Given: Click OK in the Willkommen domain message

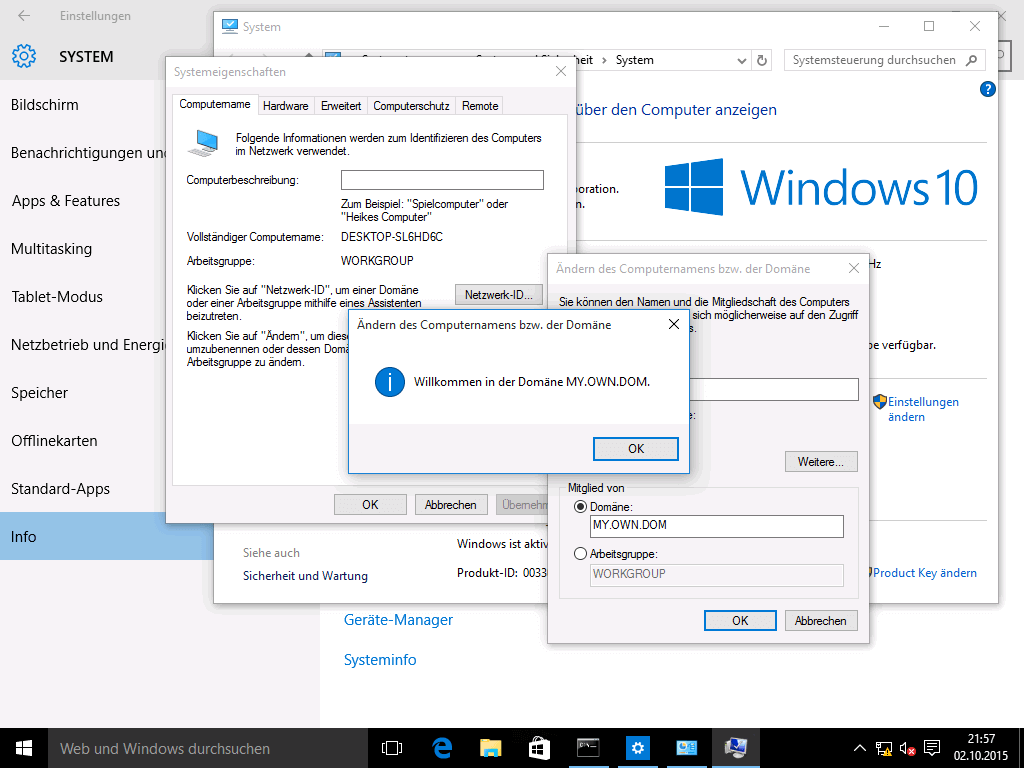Looking at the screenshot, I should click(x=635, y=449).
